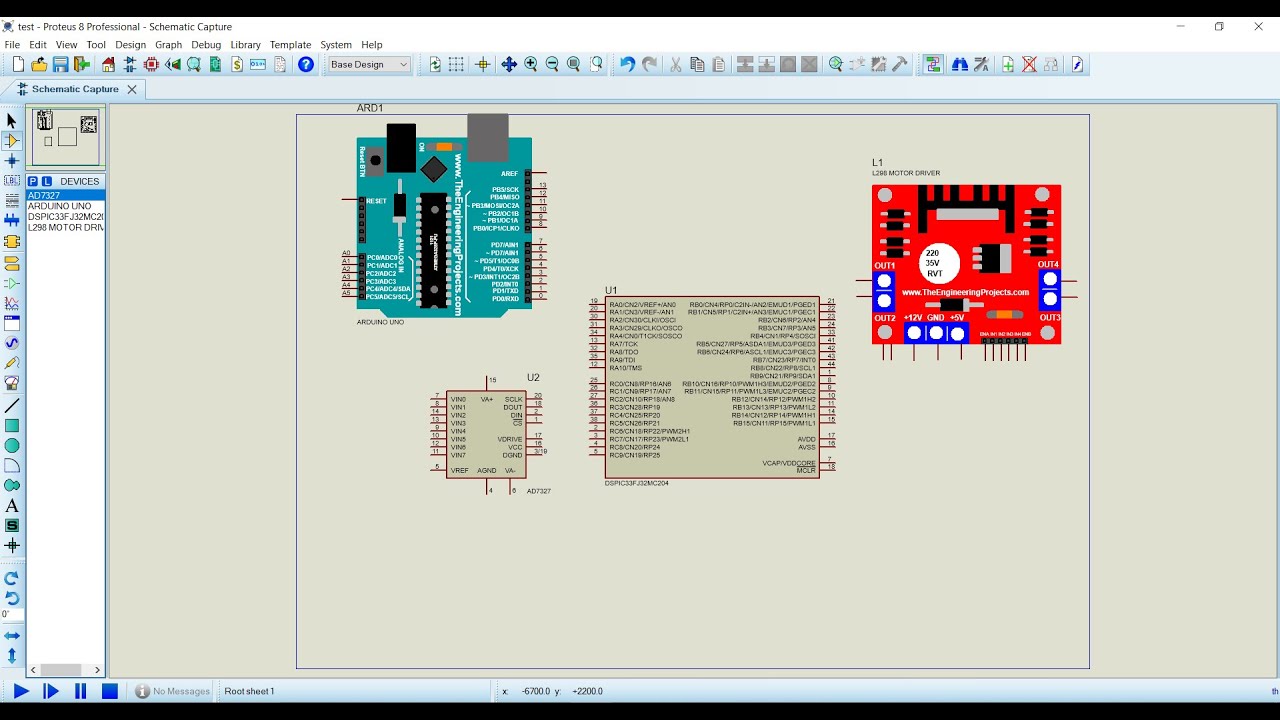Open the Template menu
Viewport: 1280px width, 720px height.
290,45
